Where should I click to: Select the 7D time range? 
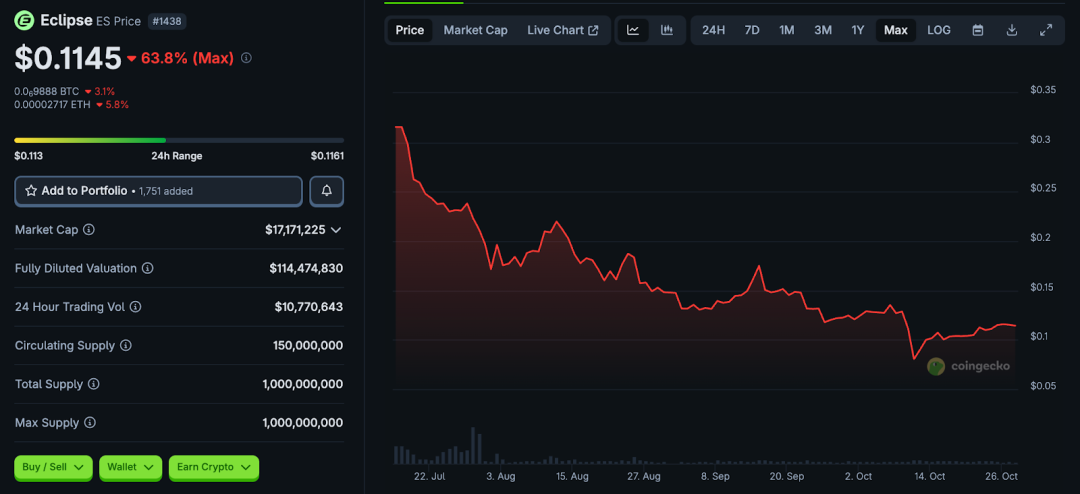pos(752,30)
